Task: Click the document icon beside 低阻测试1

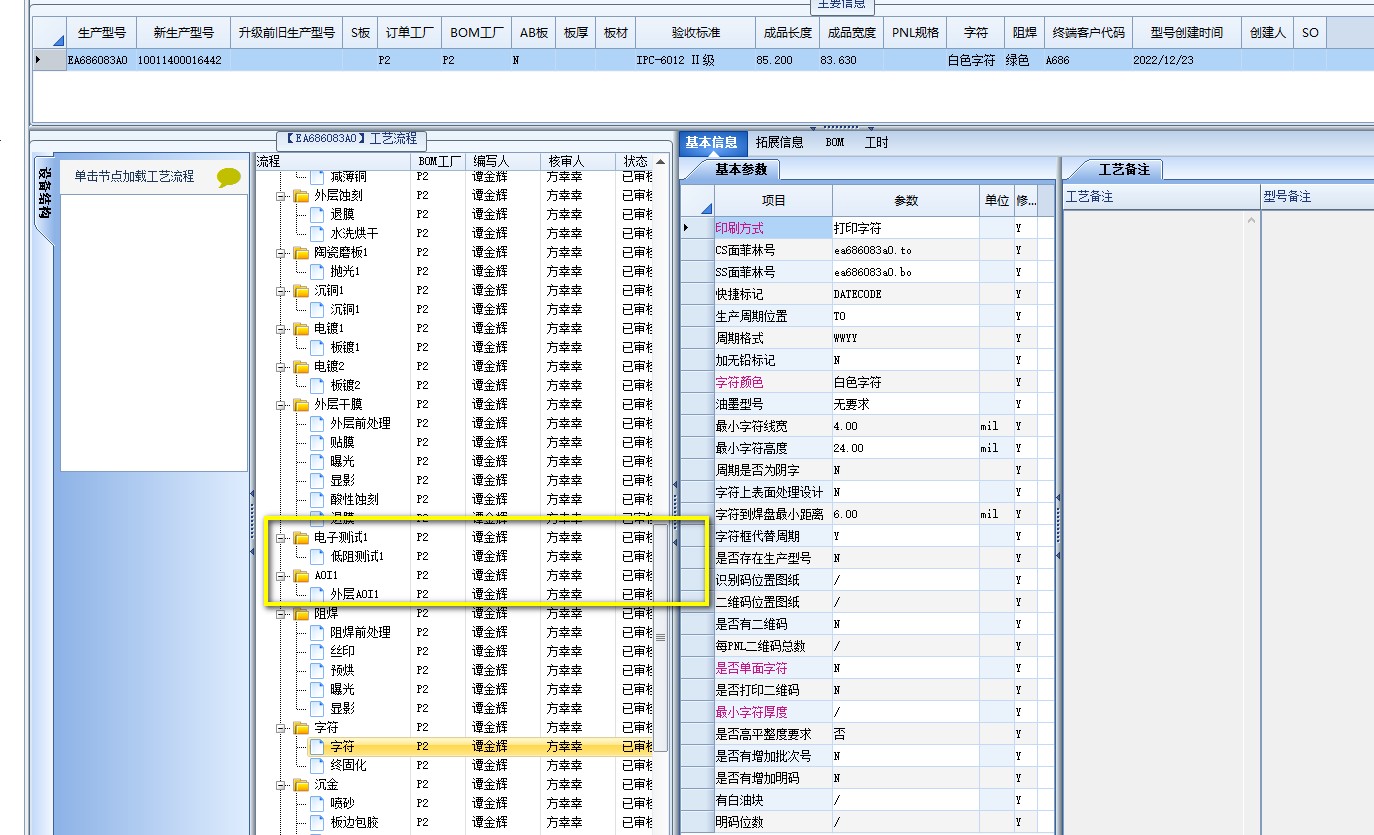Action: [x=317, y=556]
